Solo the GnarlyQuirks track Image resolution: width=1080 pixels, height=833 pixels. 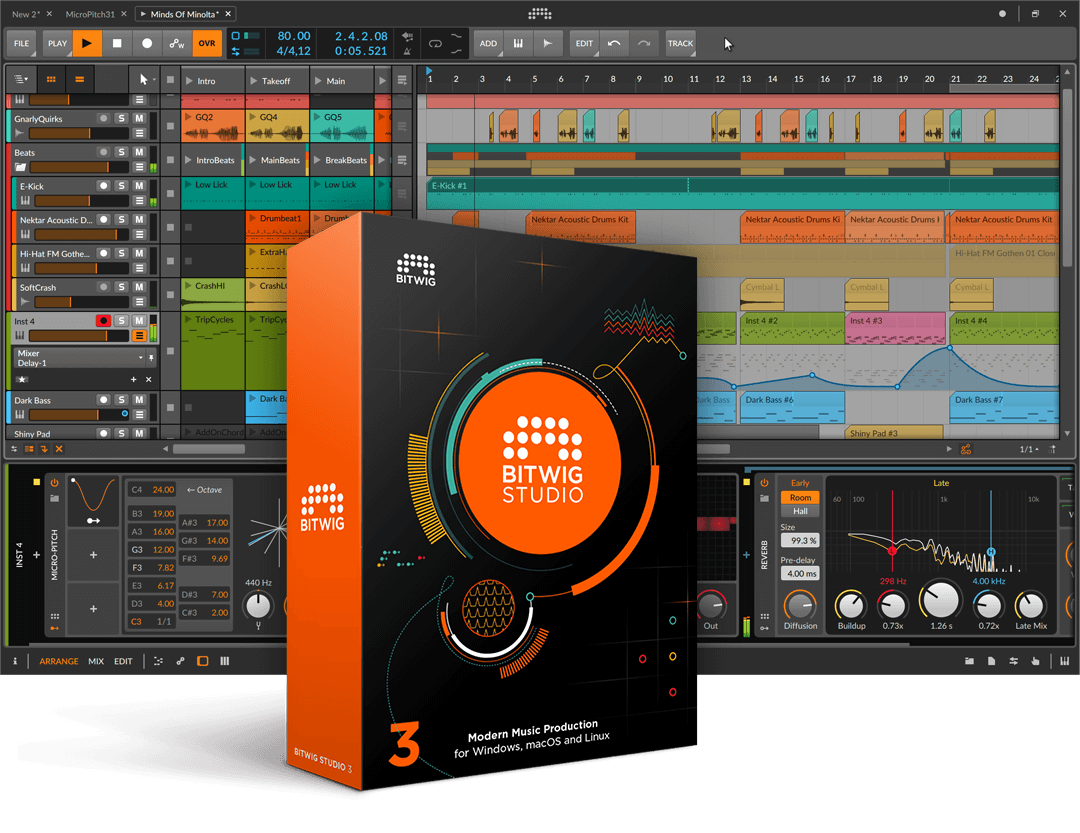[121, 119]
